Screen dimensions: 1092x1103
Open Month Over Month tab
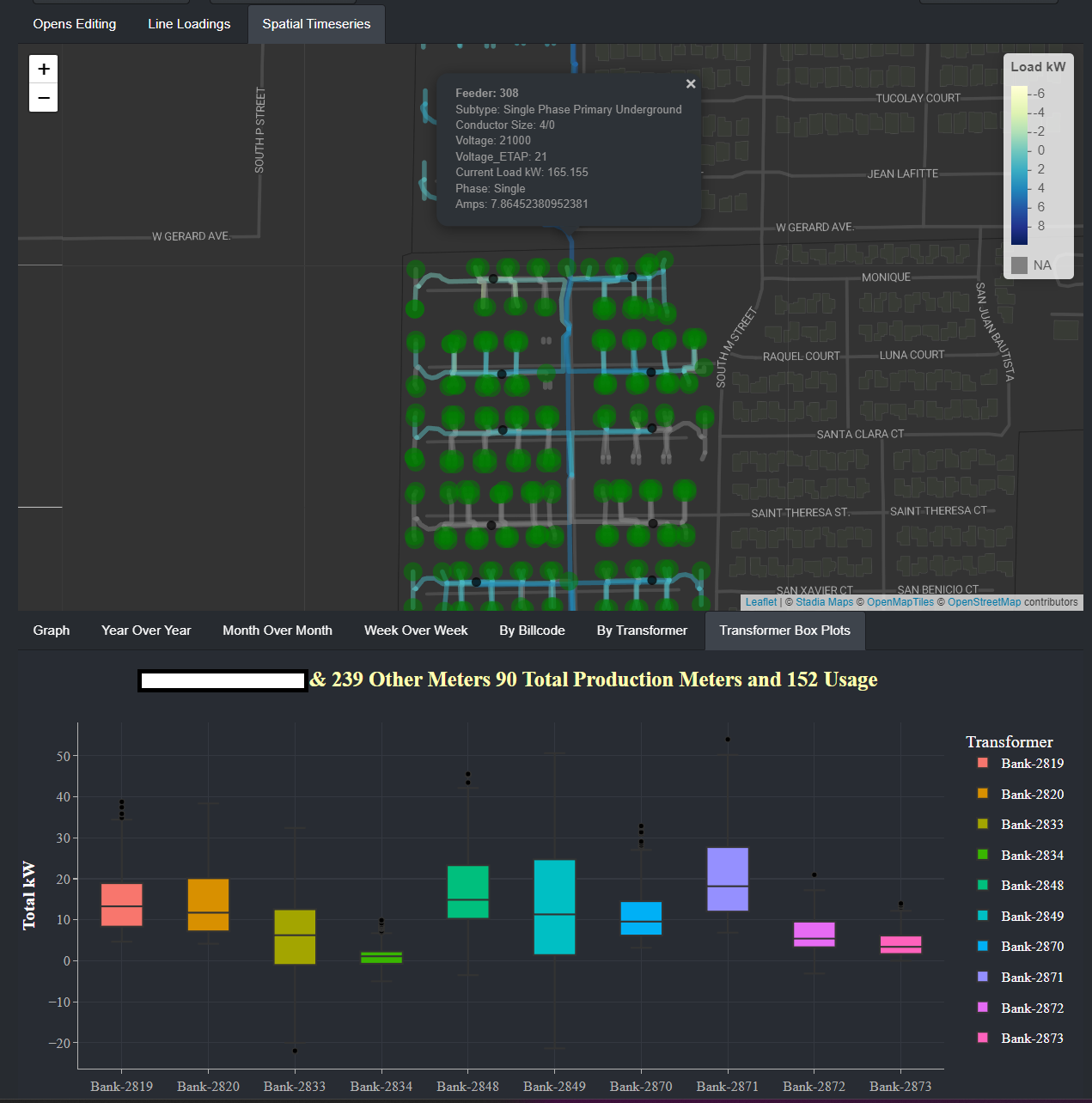click(278, 631)
